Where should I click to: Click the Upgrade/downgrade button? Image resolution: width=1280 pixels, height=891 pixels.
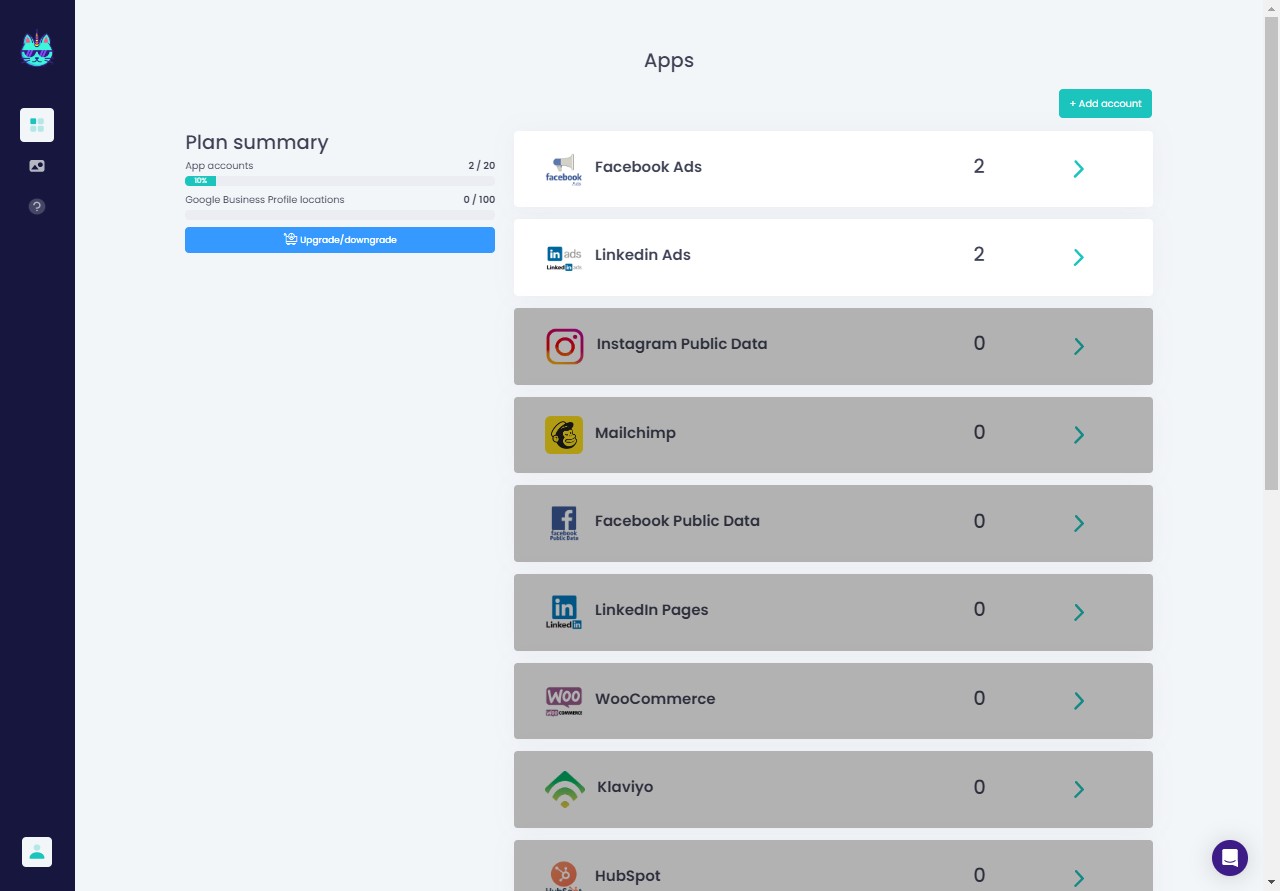pyautogui.click(x=340, y=240)
